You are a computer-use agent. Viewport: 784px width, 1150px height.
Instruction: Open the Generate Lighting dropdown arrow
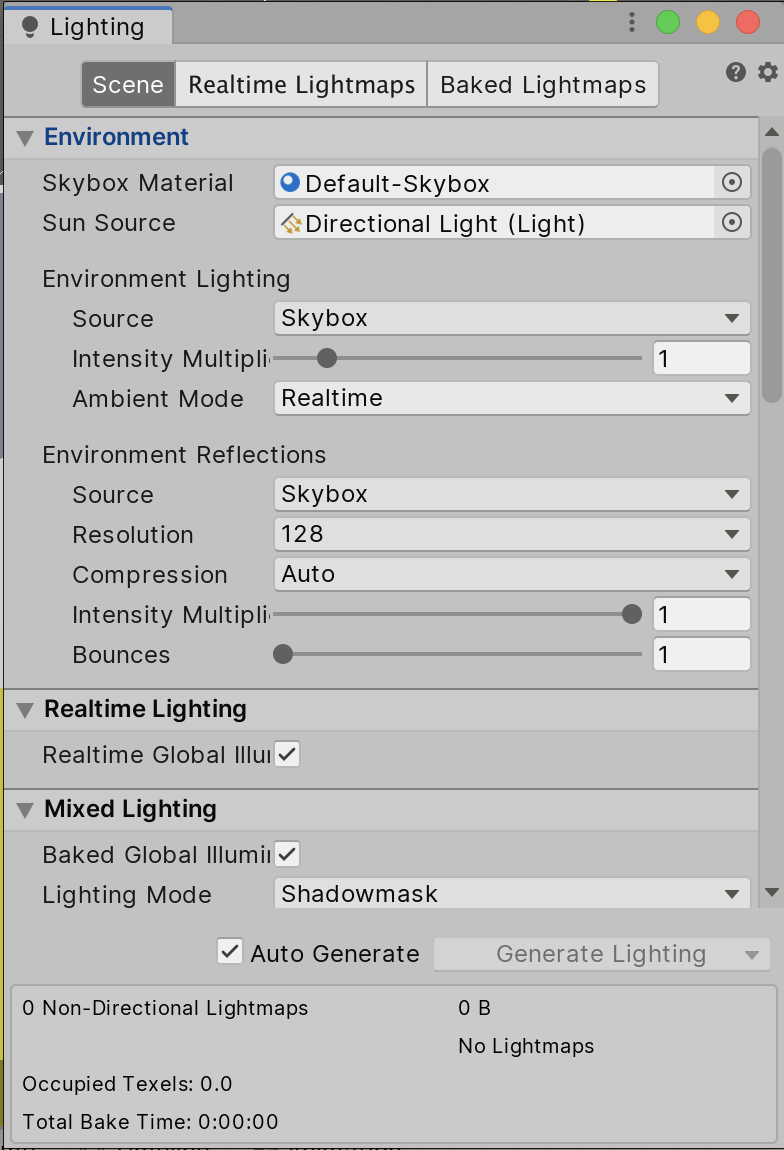(x=753, y=955)
